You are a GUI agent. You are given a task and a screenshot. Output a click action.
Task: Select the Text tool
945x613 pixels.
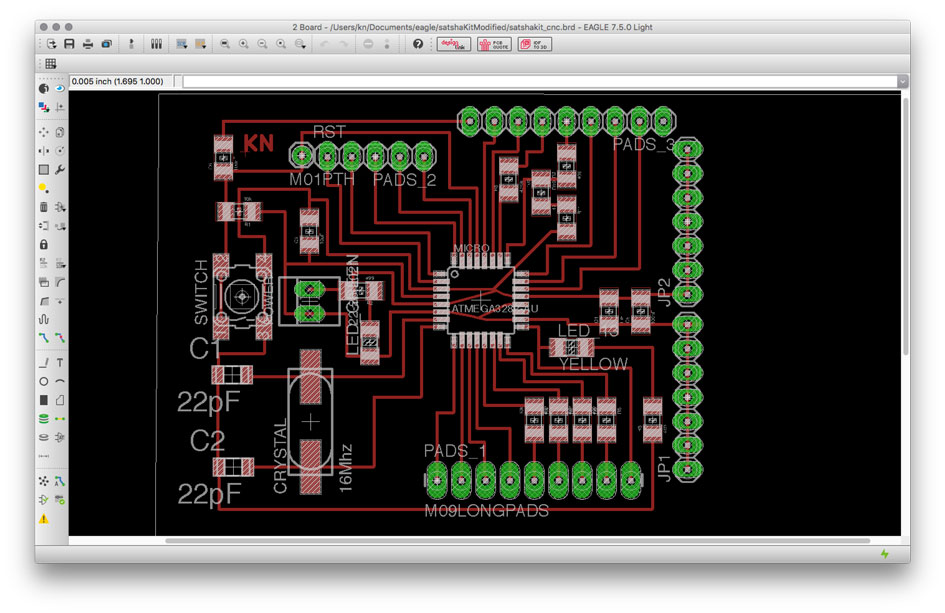tap(60, 363)
